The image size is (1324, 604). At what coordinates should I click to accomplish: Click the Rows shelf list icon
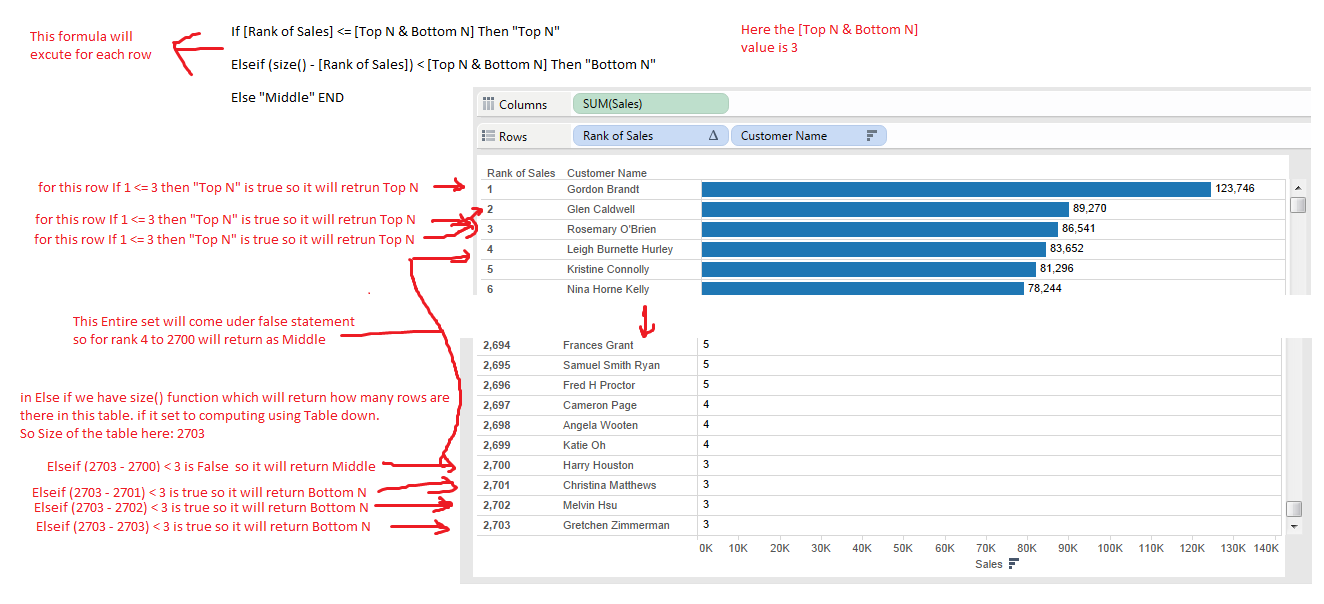(489, 136)
